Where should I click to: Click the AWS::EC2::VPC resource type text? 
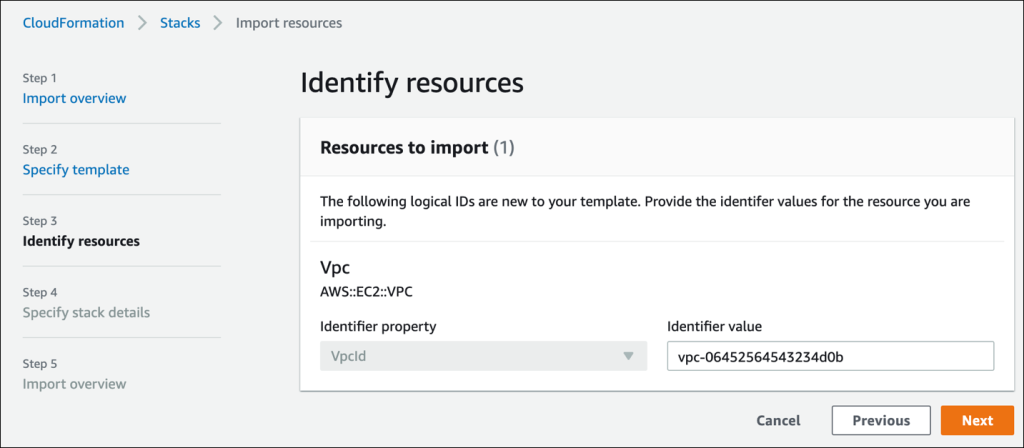point(366,292)
